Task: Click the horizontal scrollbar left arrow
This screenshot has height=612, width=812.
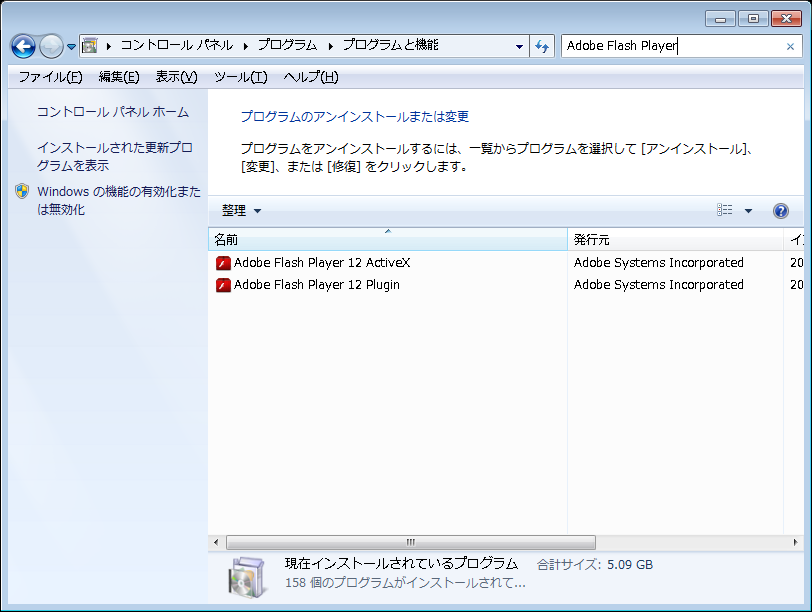Action: pyautogui.click(x=216, y=543)
